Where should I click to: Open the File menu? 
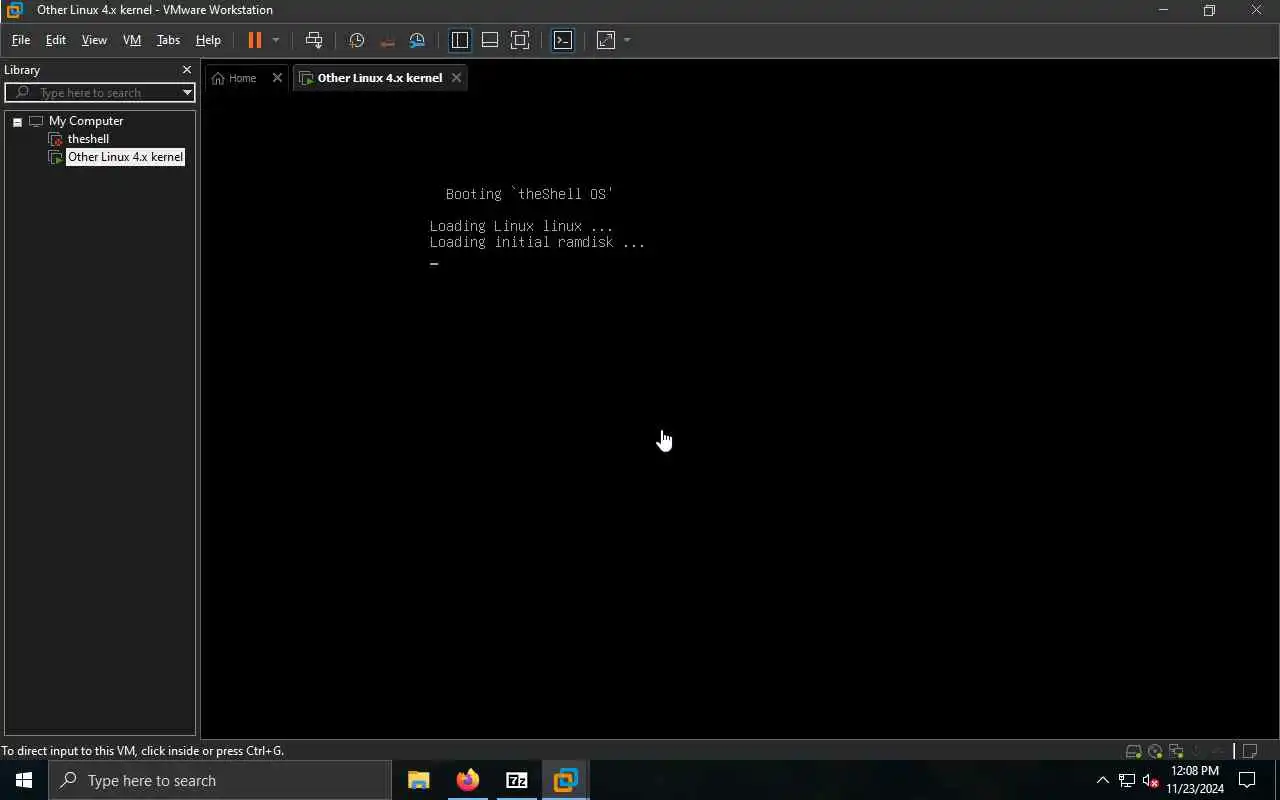click(21, 40)
